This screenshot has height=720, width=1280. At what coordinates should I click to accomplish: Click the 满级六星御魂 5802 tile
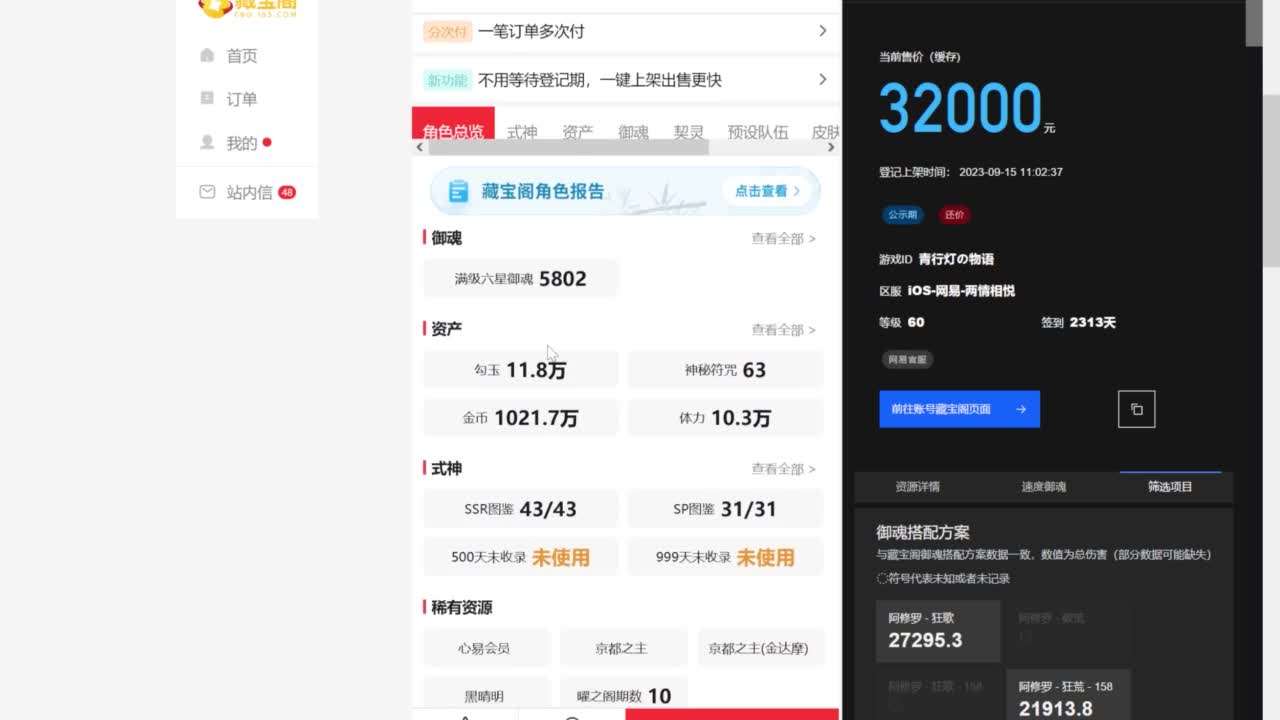(521, 279)
